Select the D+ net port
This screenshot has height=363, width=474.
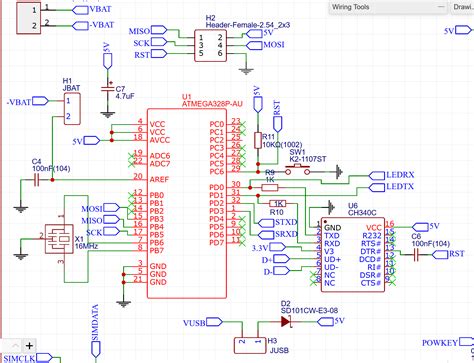282,259
